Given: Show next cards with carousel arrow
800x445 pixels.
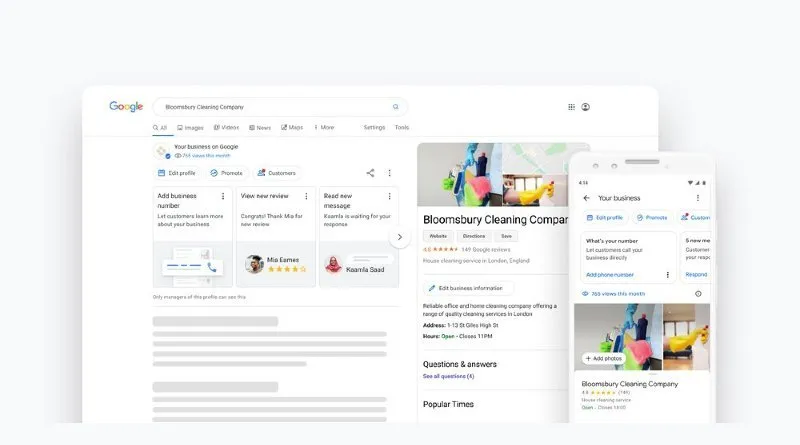Looking at the screenshot, I should pyautogui.click(x=399, y=237).
